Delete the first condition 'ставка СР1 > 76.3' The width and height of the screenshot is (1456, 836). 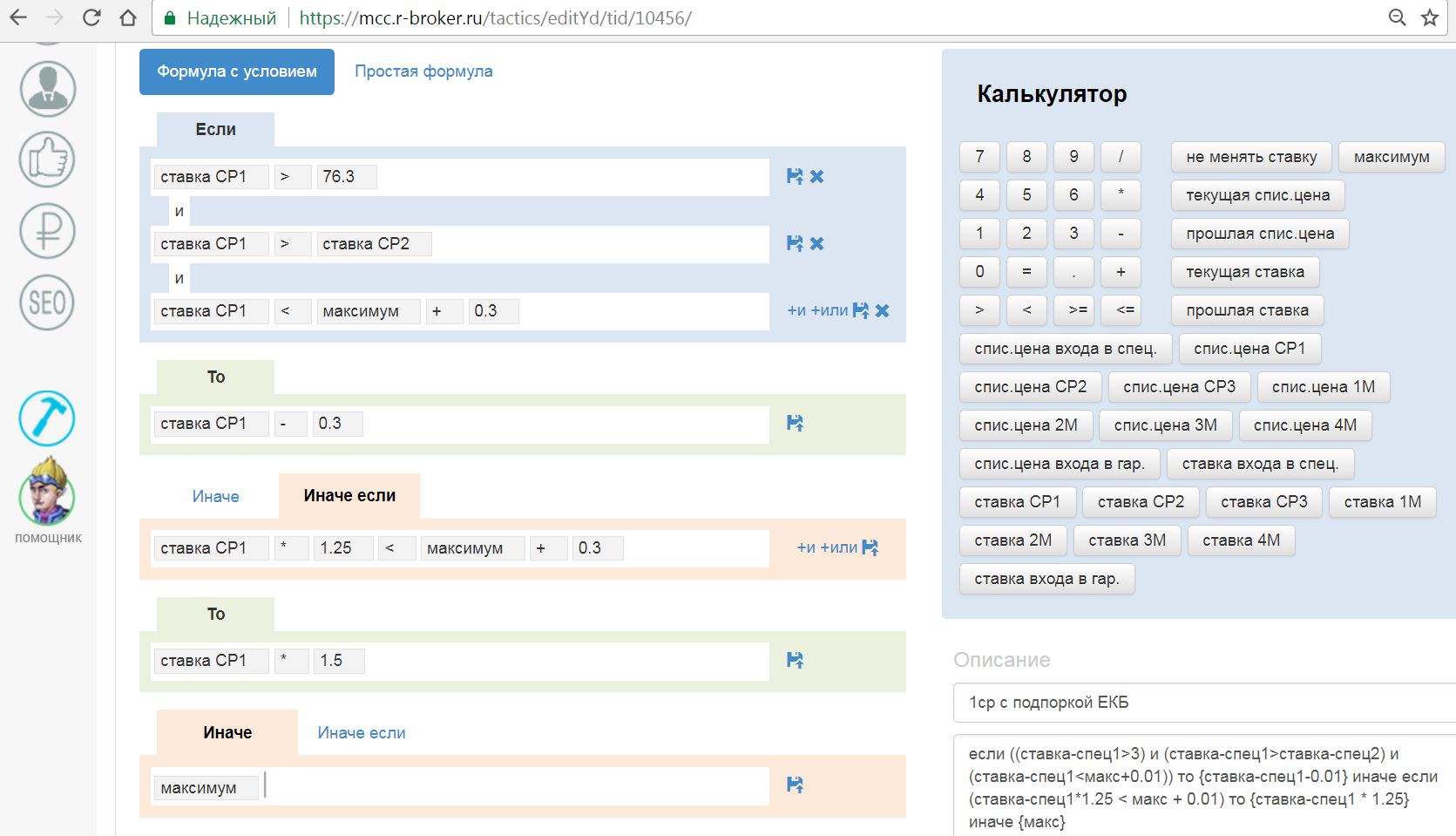[x=816, y=176]
